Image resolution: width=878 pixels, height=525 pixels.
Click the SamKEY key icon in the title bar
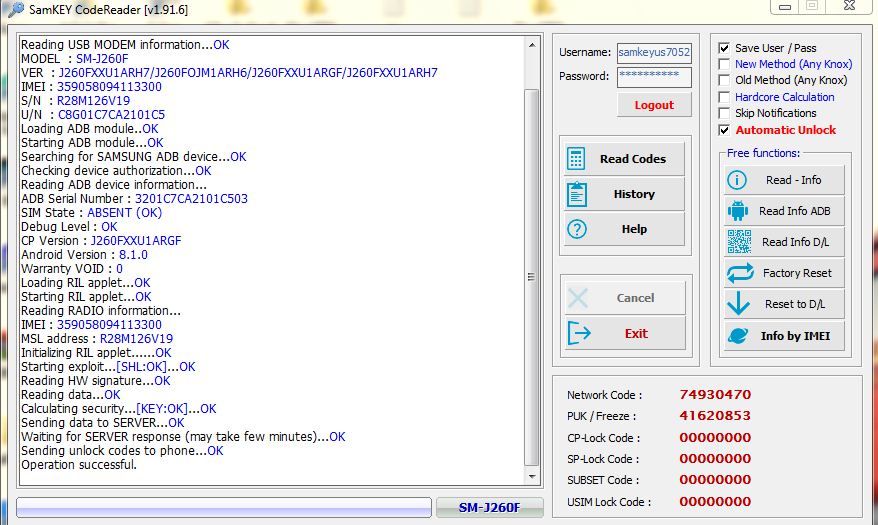pos(16,10)
